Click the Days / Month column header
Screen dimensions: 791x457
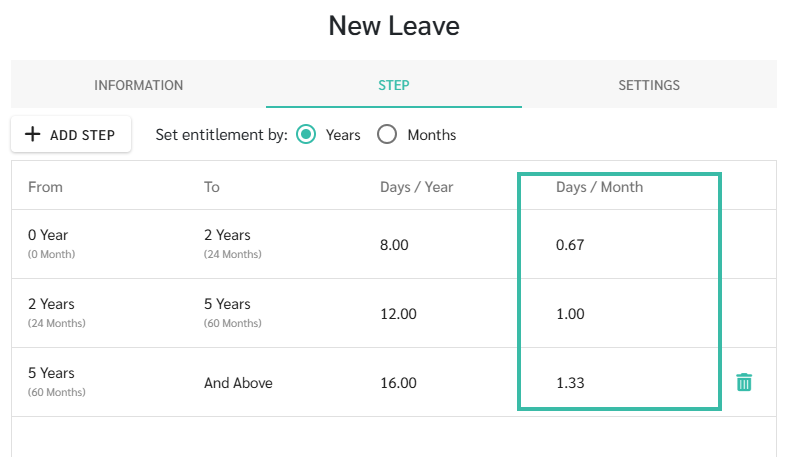[599, 187]
